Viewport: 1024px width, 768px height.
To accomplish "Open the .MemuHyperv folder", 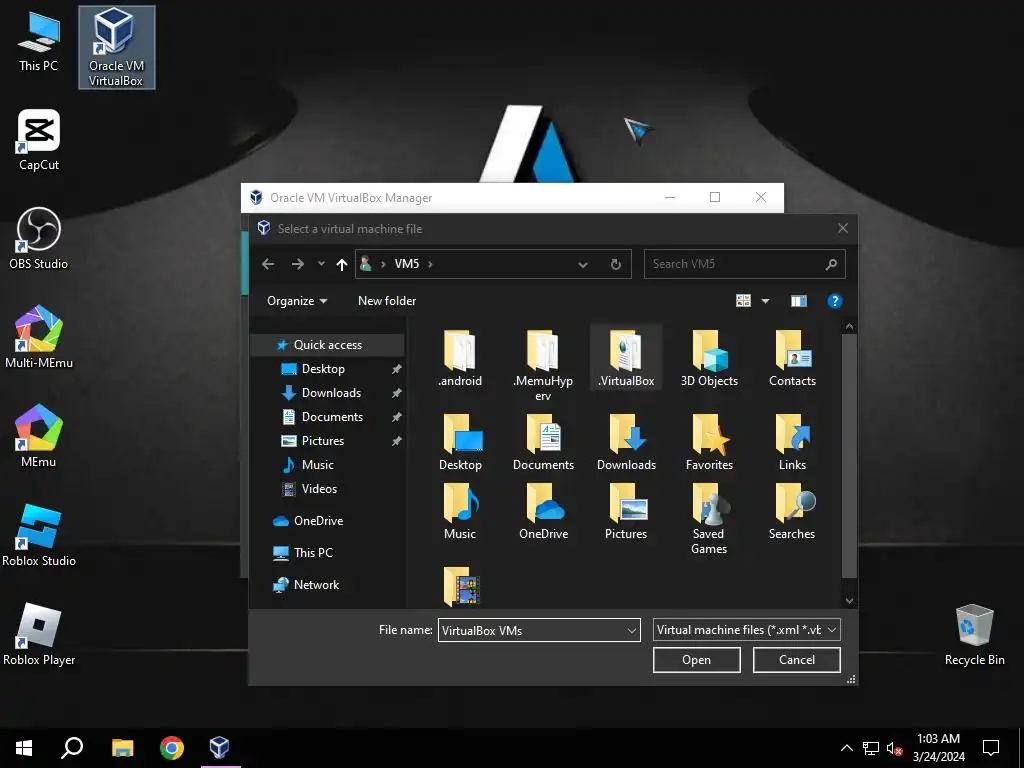I will coord(543,365).
